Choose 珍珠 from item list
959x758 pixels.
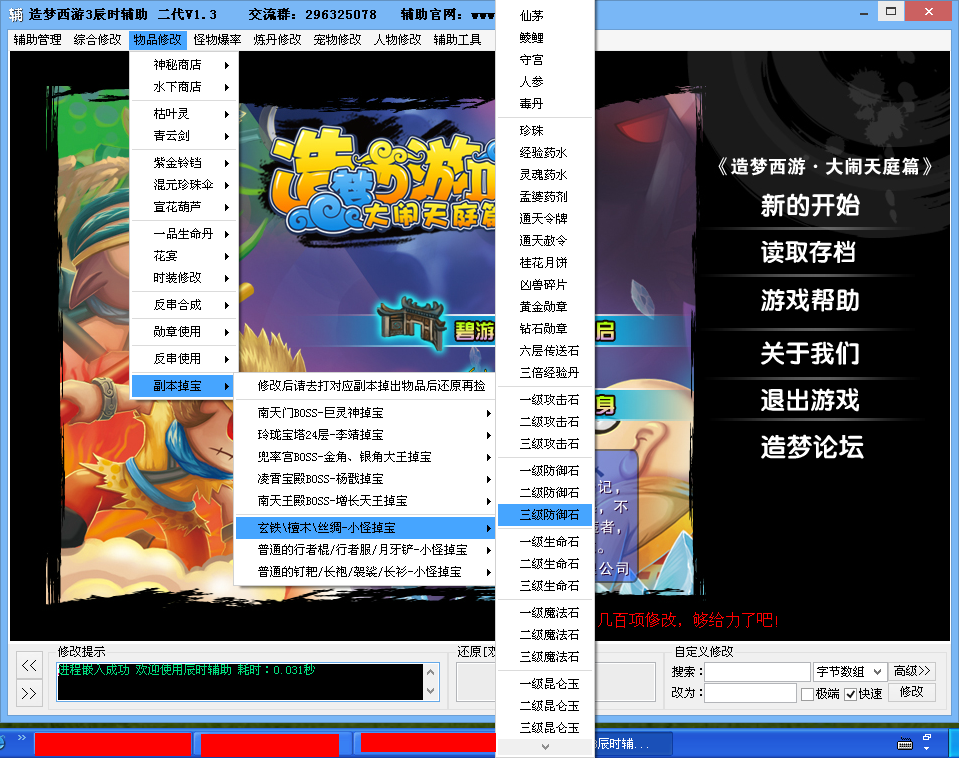[545, 131]
